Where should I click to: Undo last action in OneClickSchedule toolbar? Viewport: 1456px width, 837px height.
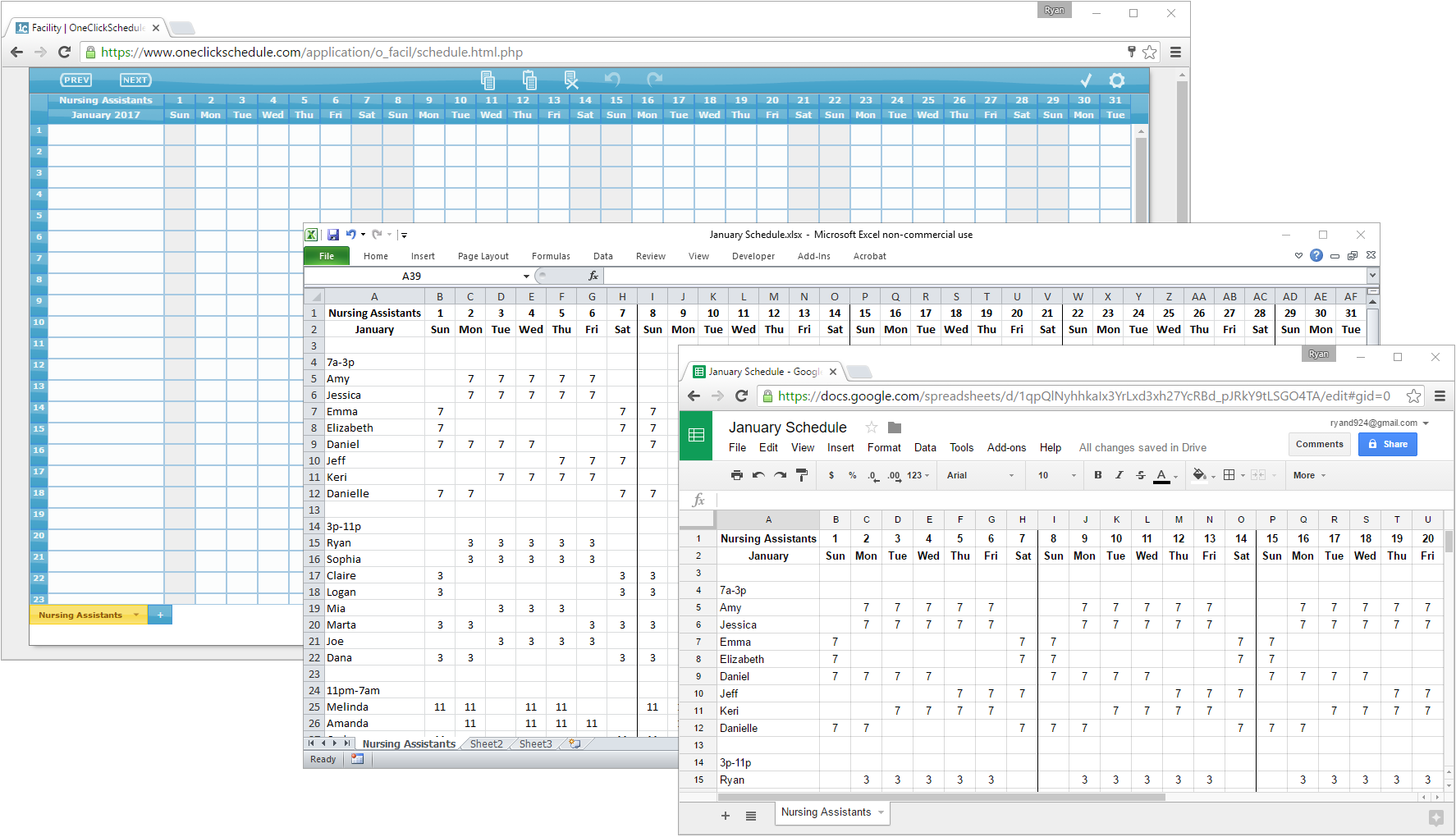(612, 80)
